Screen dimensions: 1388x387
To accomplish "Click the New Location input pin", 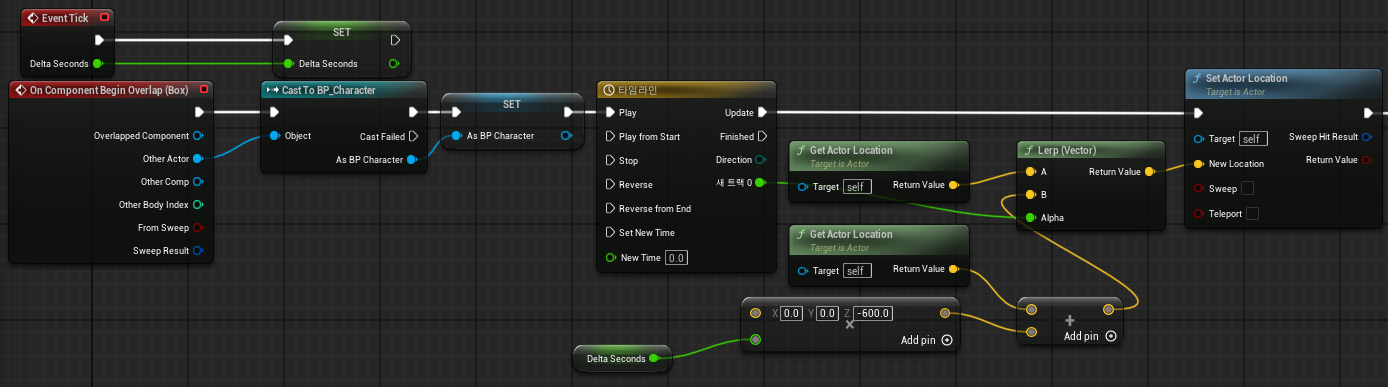I will tap(1198, 164).
